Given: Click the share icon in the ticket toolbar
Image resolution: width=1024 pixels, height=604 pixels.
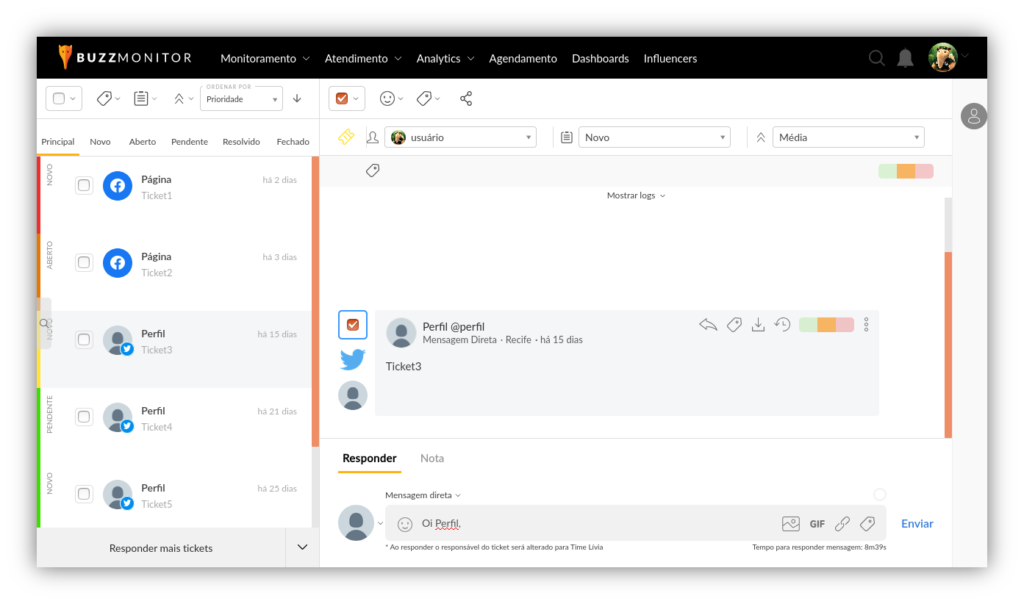Looking at the screenshot, I should 465,98.
